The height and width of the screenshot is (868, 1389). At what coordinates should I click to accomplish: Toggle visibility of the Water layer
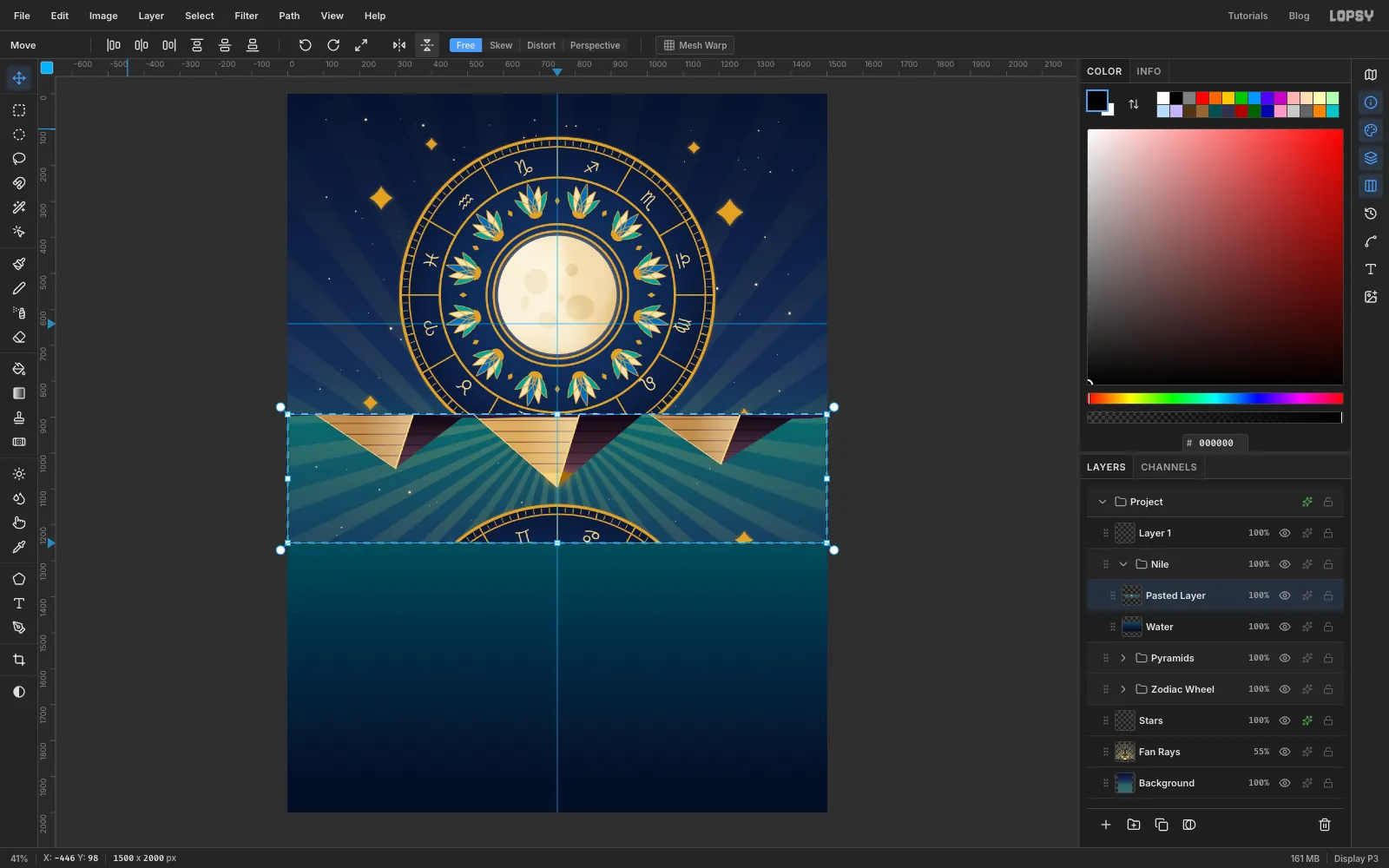tap(1285, 627)
